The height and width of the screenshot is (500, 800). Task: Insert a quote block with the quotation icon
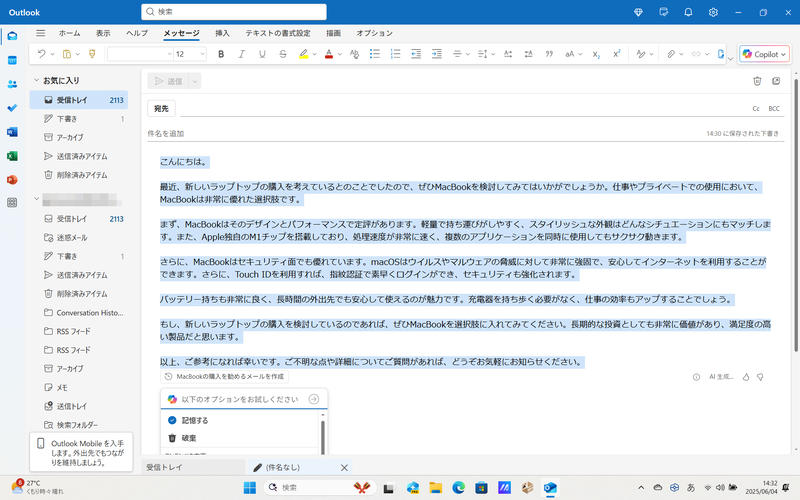point(549,54)
